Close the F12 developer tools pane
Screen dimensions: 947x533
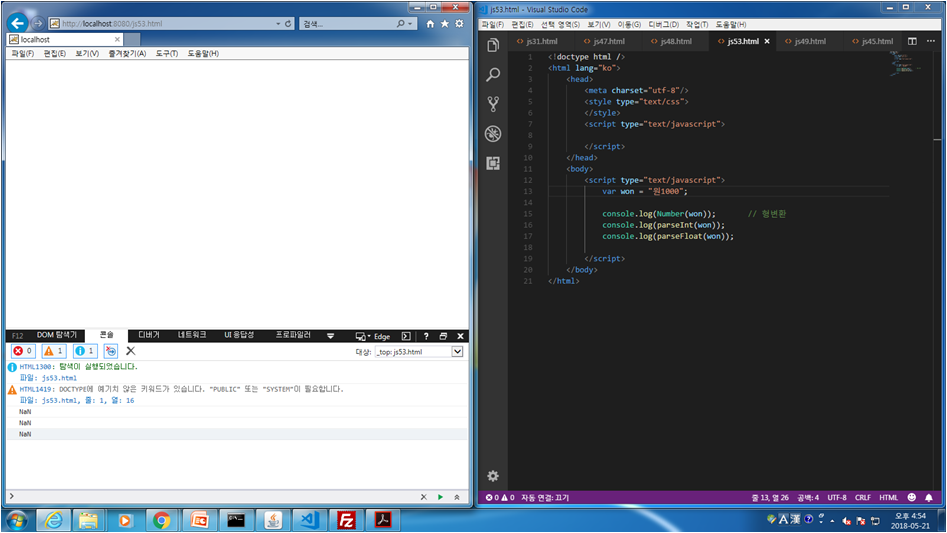click(x=460, y=336)
